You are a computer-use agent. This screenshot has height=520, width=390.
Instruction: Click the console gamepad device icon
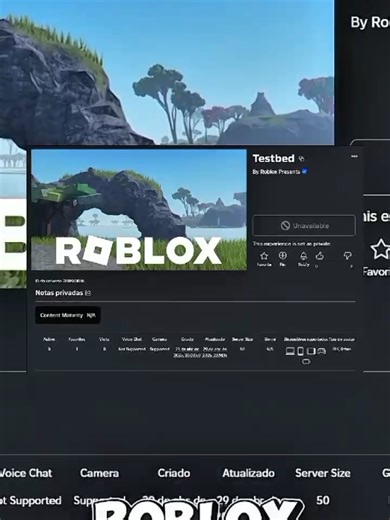[322, 351]
